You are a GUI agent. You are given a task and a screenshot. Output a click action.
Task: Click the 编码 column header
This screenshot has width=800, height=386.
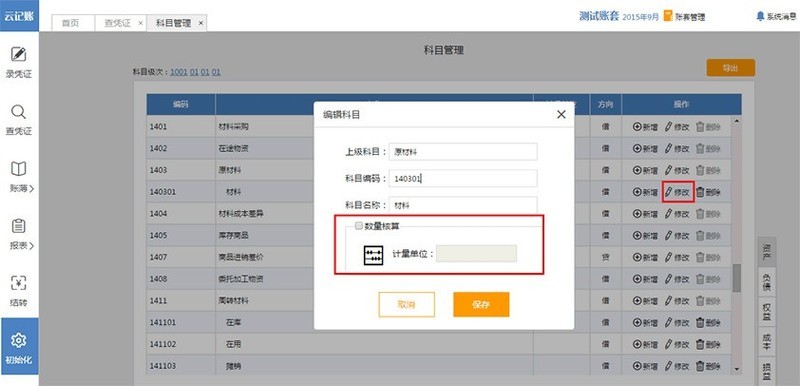tap(181, 105)
